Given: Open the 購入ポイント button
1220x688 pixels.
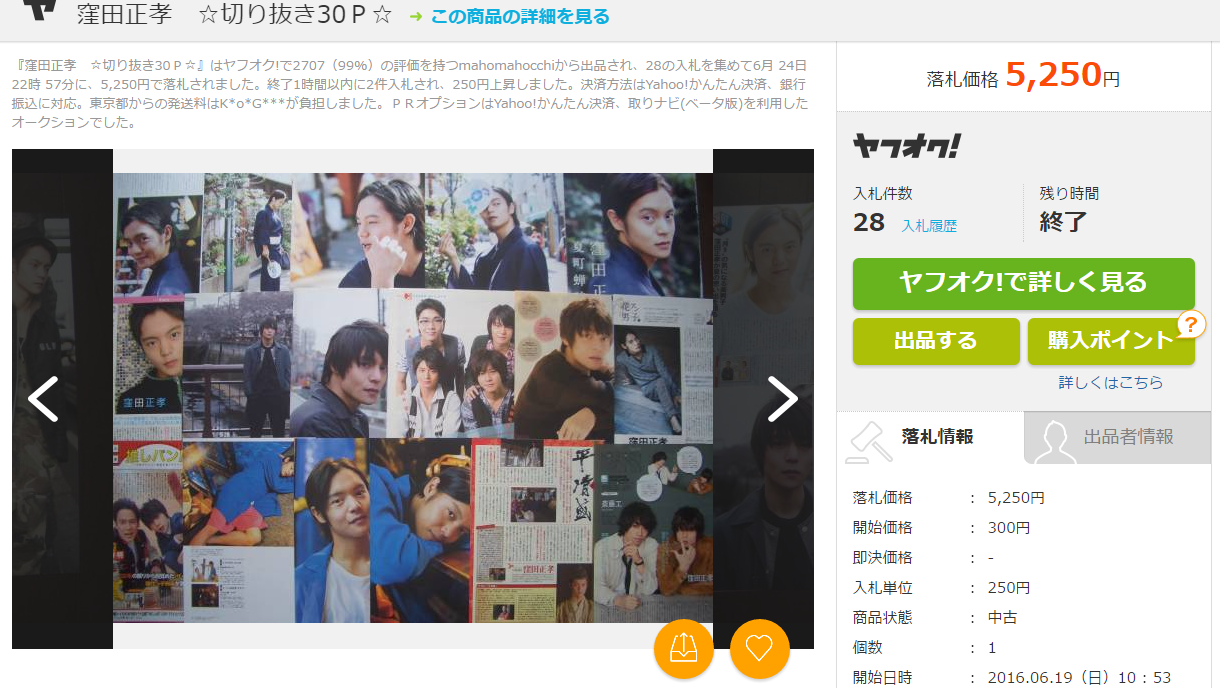Looking at the screenshot, I should (x=1111, y=341).
